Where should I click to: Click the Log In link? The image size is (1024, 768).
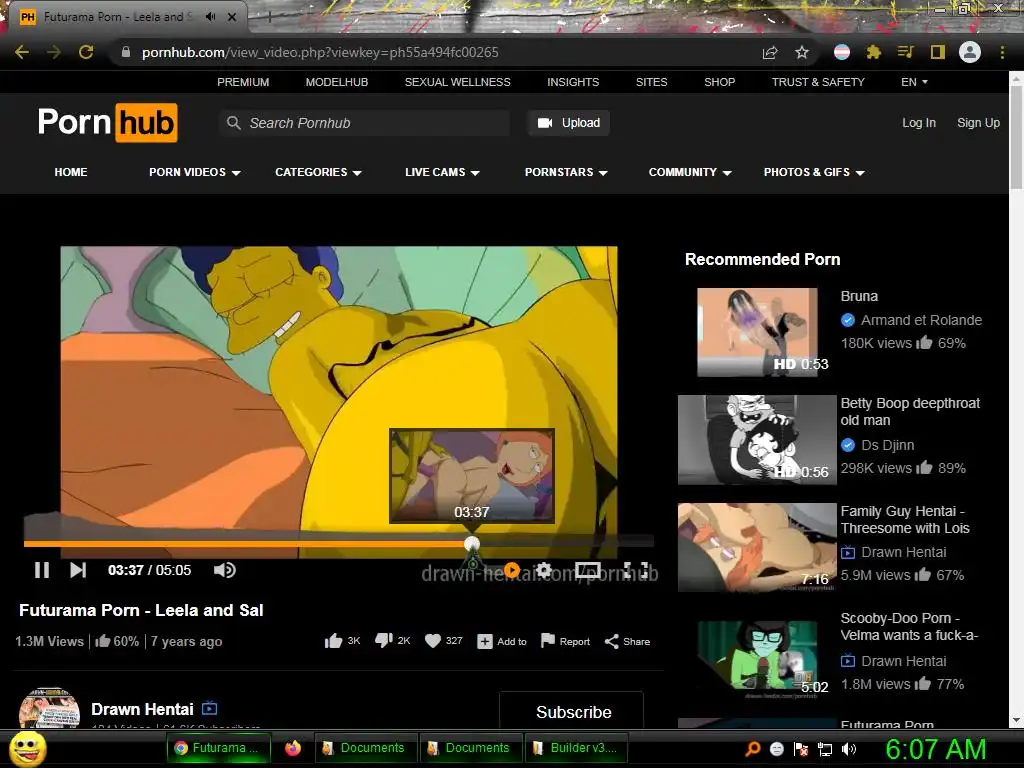click(x=919, y=123)
